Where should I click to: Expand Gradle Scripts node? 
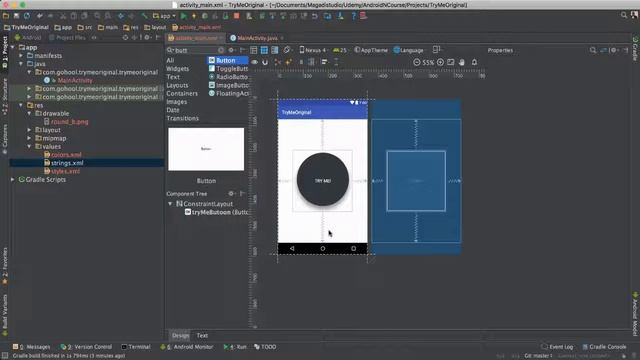[x=13, y=180]
